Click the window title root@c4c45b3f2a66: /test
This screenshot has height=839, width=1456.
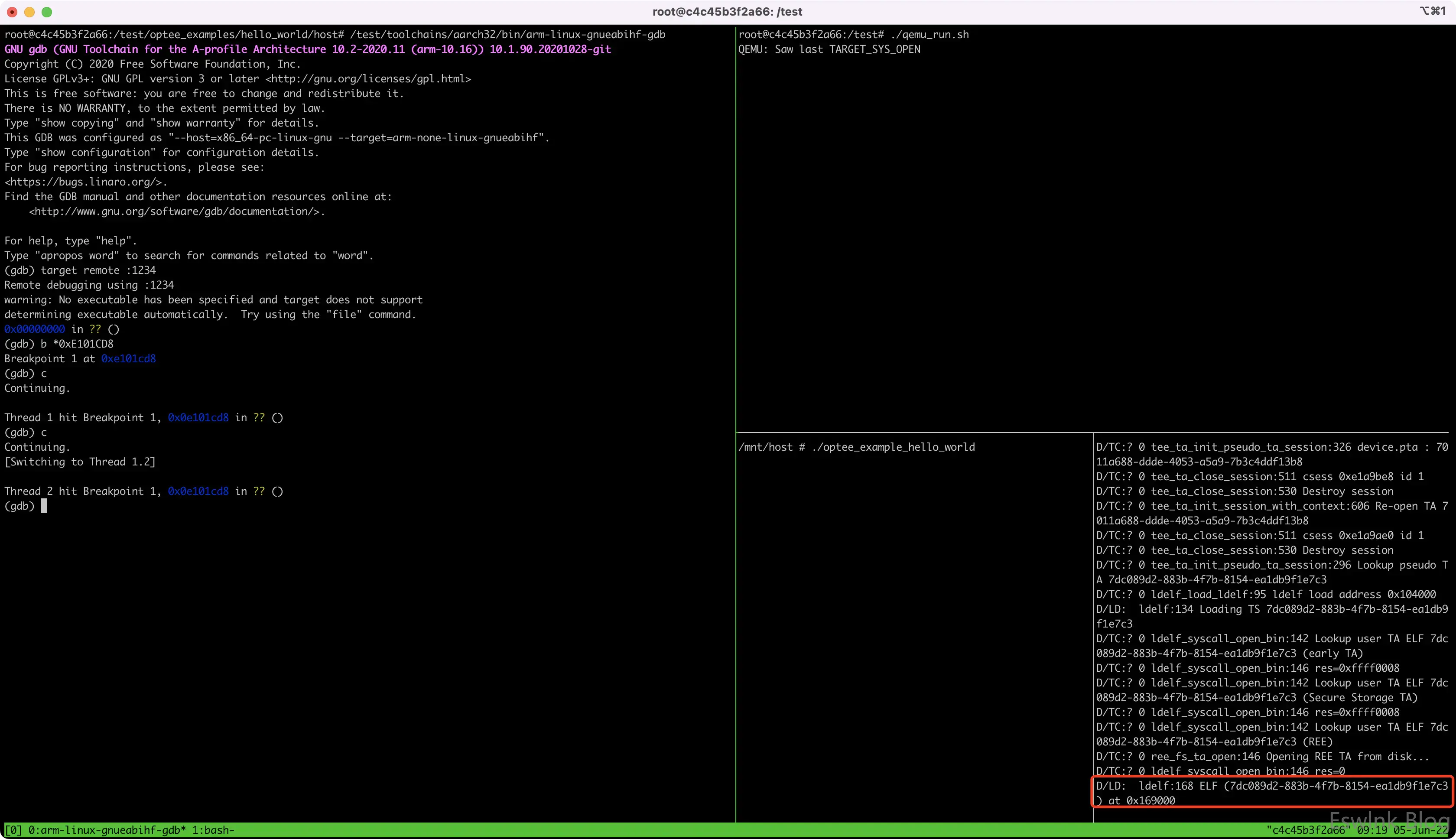pyautogui.click(x=727, y=12)
